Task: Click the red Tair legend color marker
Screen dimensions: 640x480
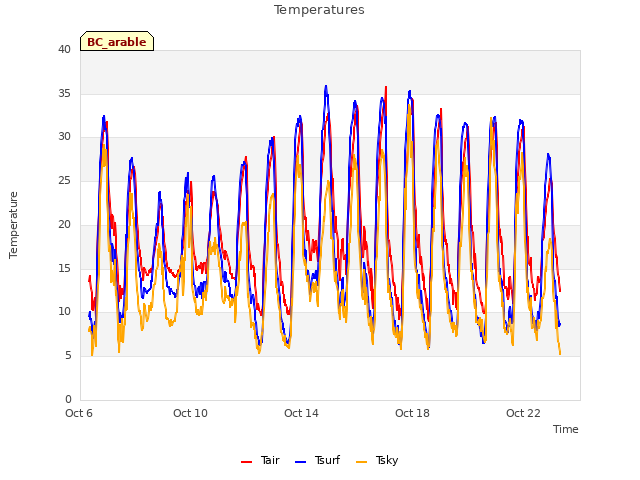Action: 247,462
